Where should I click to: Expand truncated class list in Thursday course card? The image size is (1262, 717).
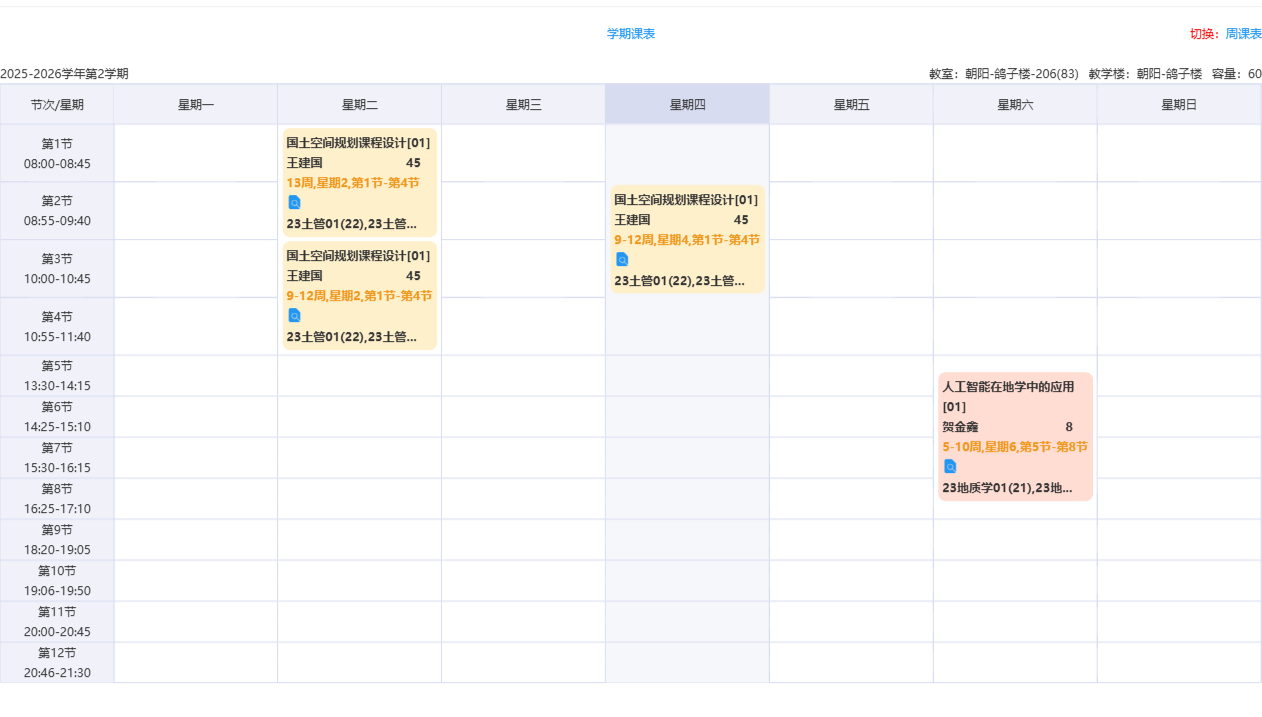tap(679, 281)
